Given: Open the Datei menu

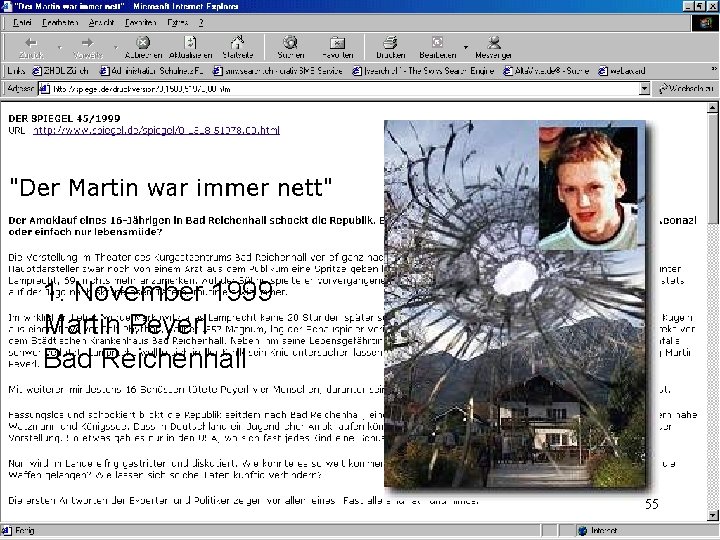Looking at the screenshot, I should [22, 22].
